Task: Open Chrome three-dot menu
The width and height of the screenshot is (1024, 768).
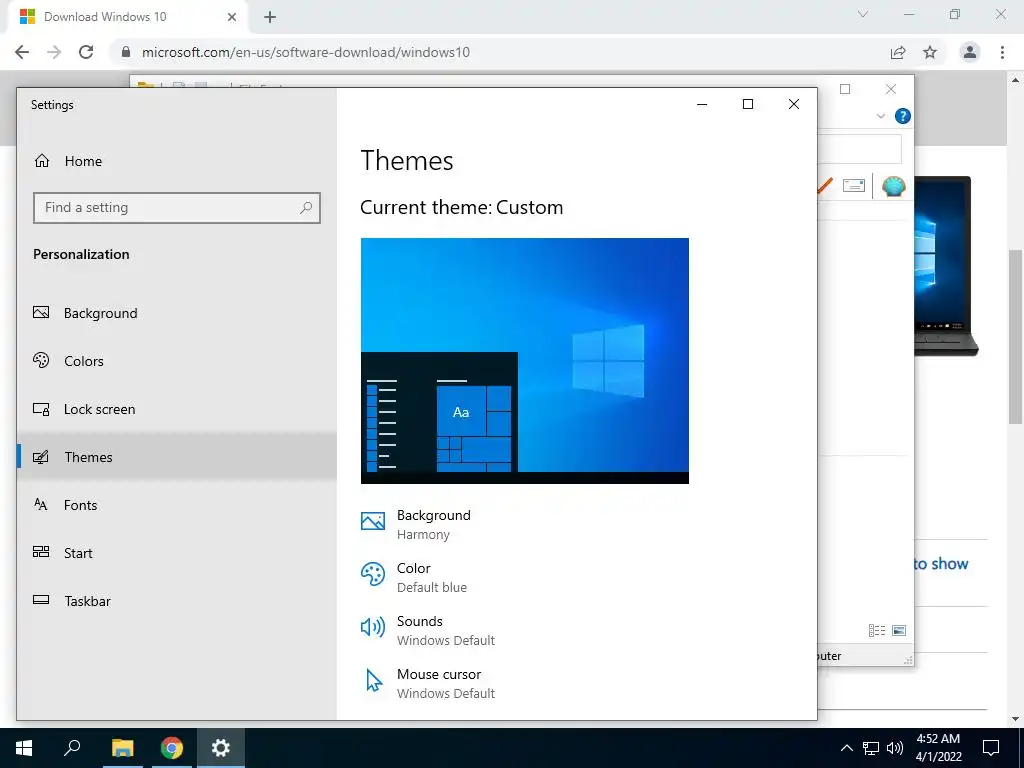Action: 1002,52
